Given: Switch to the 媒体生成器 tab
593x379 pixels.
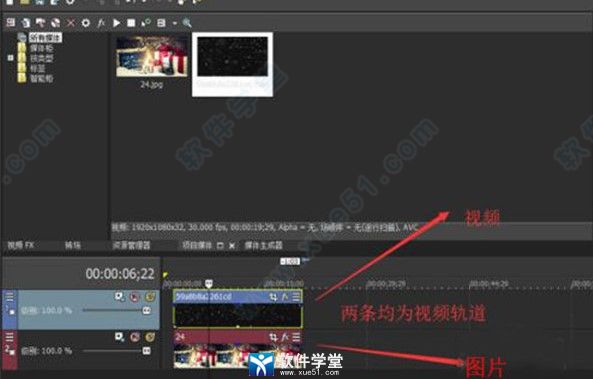Looking at the screenshot, I should pyautogui.click(x=264, y=245).
